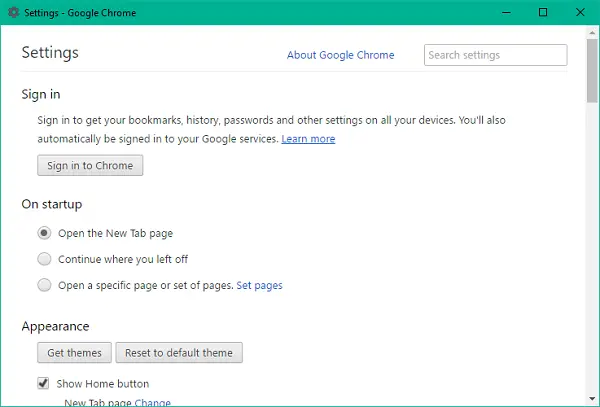Click the Change link for New Tab page

(x=153, y=403)
